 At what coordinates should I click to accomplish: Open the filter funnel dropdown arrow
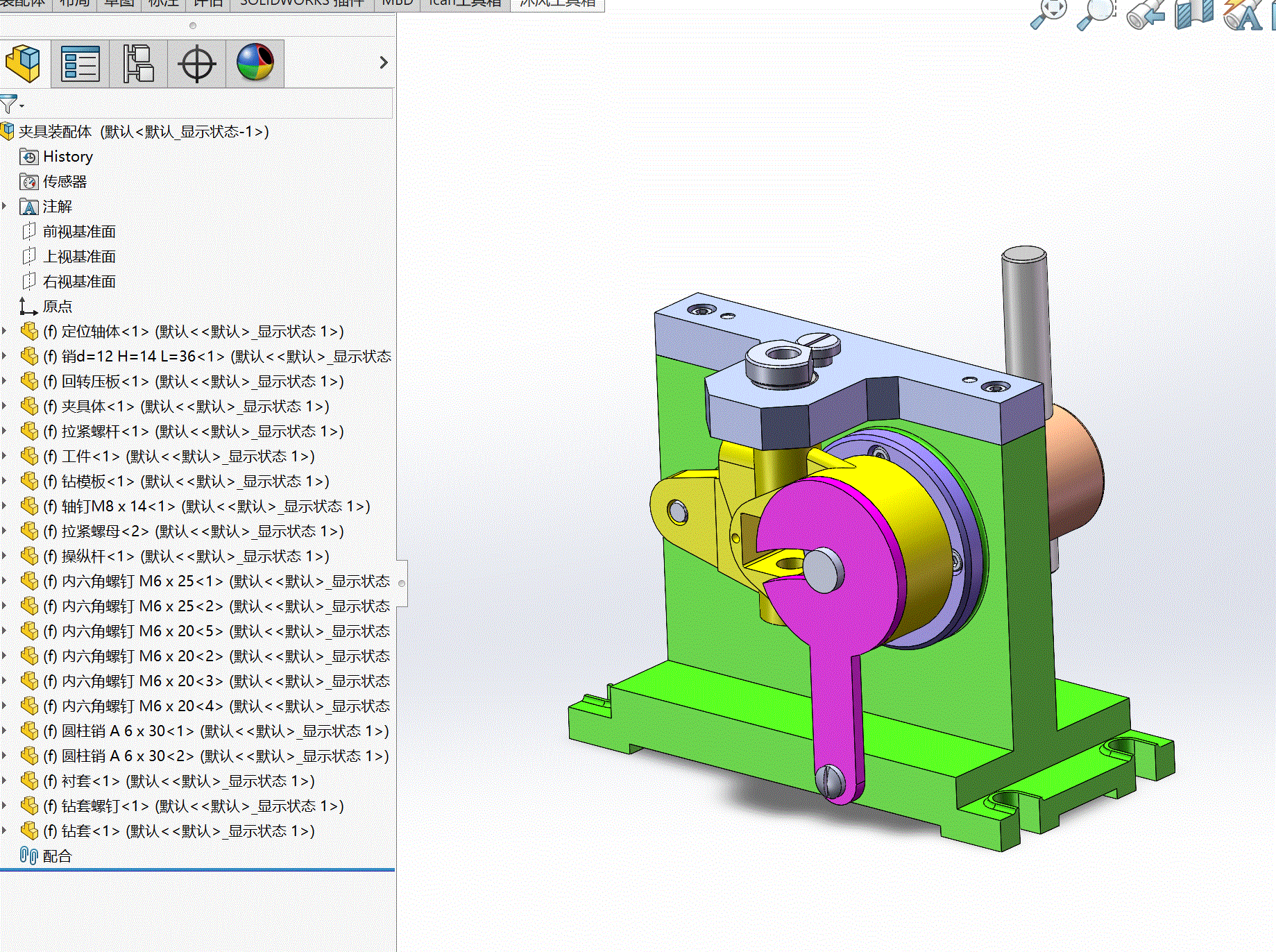22,106
